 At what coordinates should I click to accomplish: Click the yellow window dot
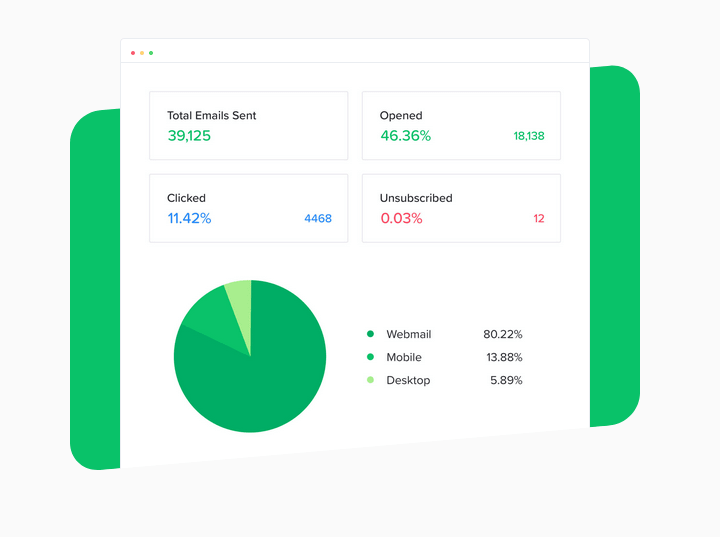pos(142,53)
